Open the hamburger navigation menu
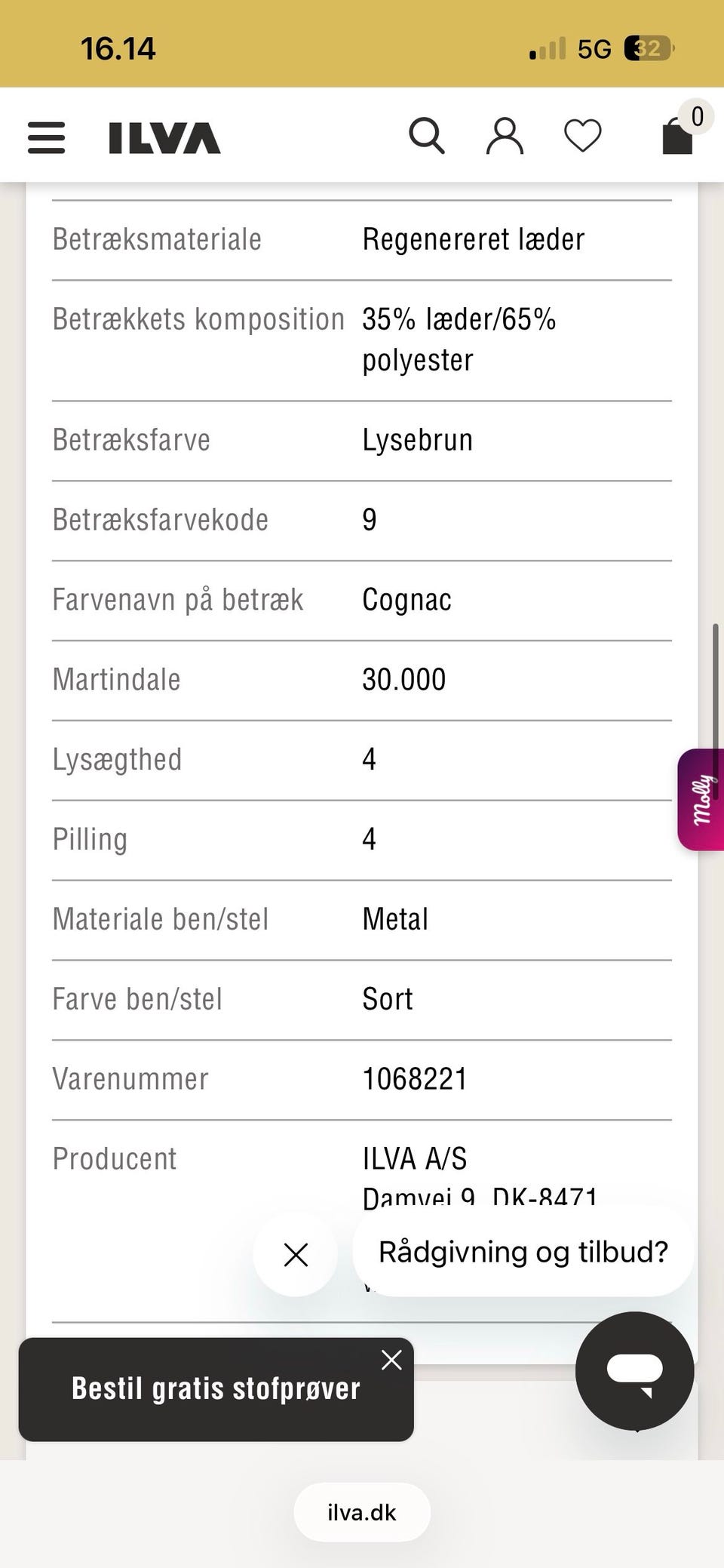The image size is (724, 1568). point(46,137)
